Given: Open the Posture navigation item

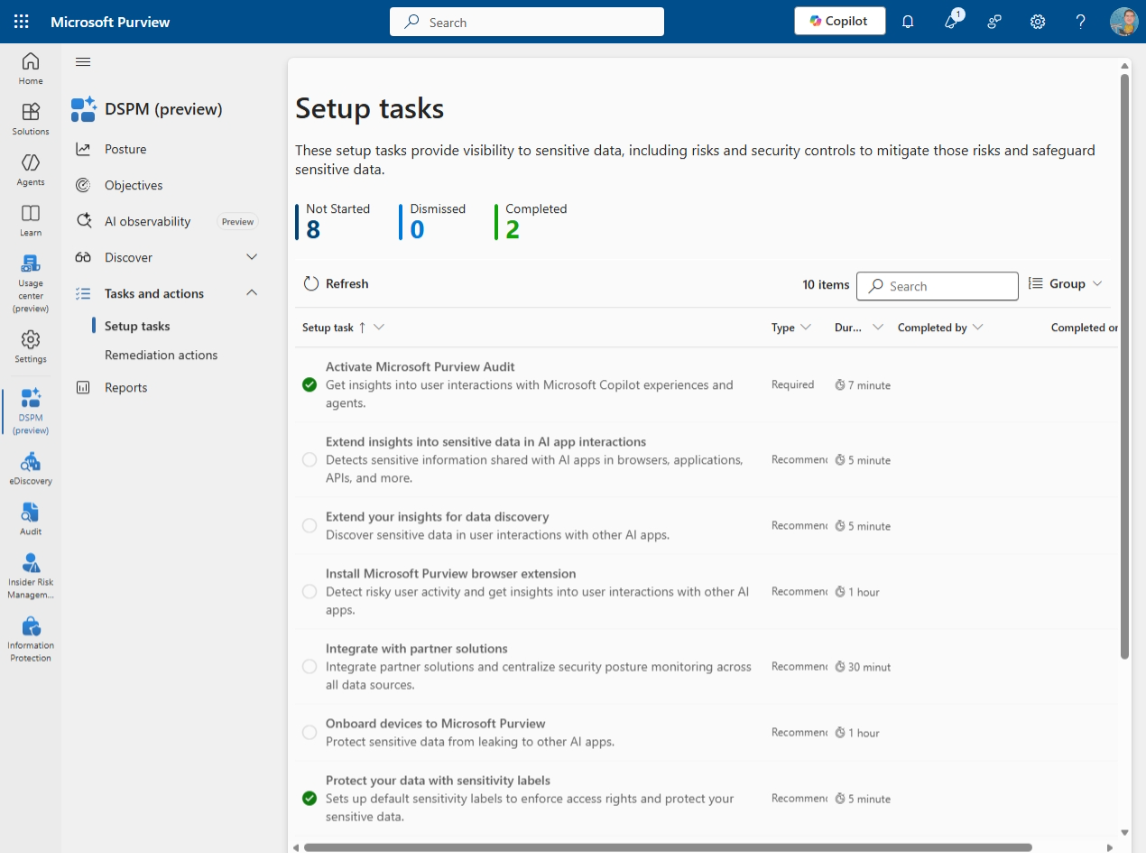Looking at the screenshot, I should click(x=126, y=149).
